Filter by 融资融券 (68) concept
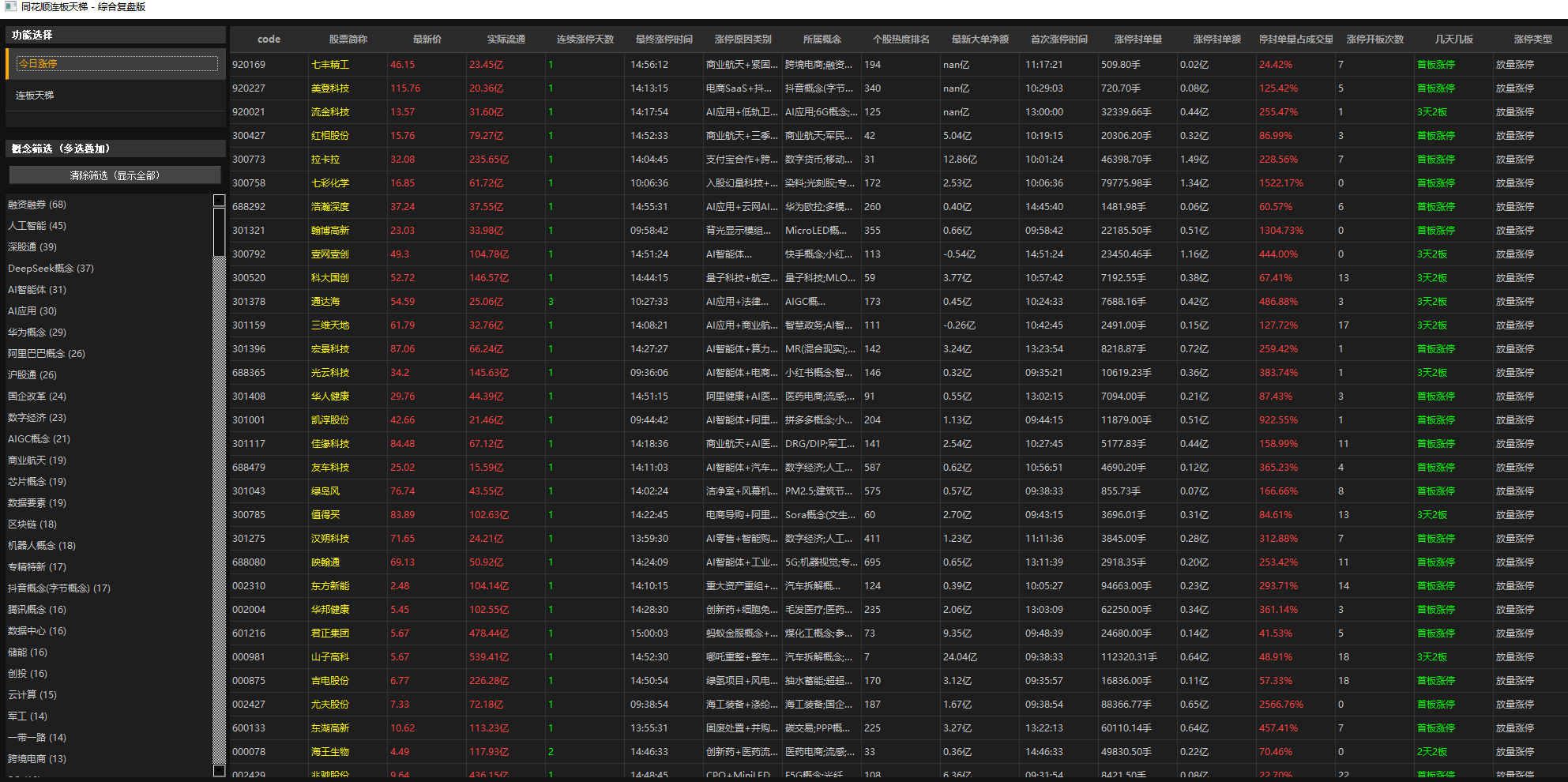The image size is (1568, 782). pos(37,205)
